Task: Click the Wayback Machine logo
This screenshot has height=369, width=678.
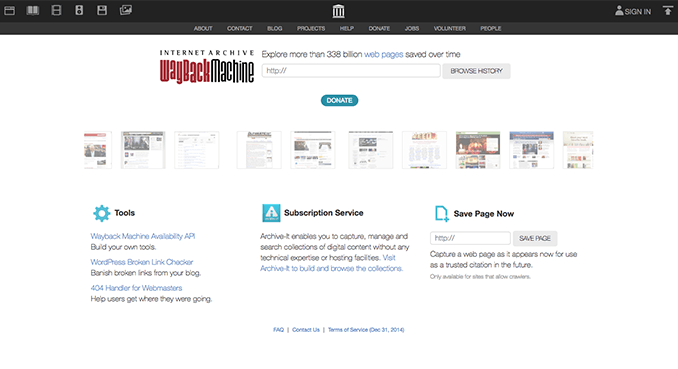Action: point(207,66)
